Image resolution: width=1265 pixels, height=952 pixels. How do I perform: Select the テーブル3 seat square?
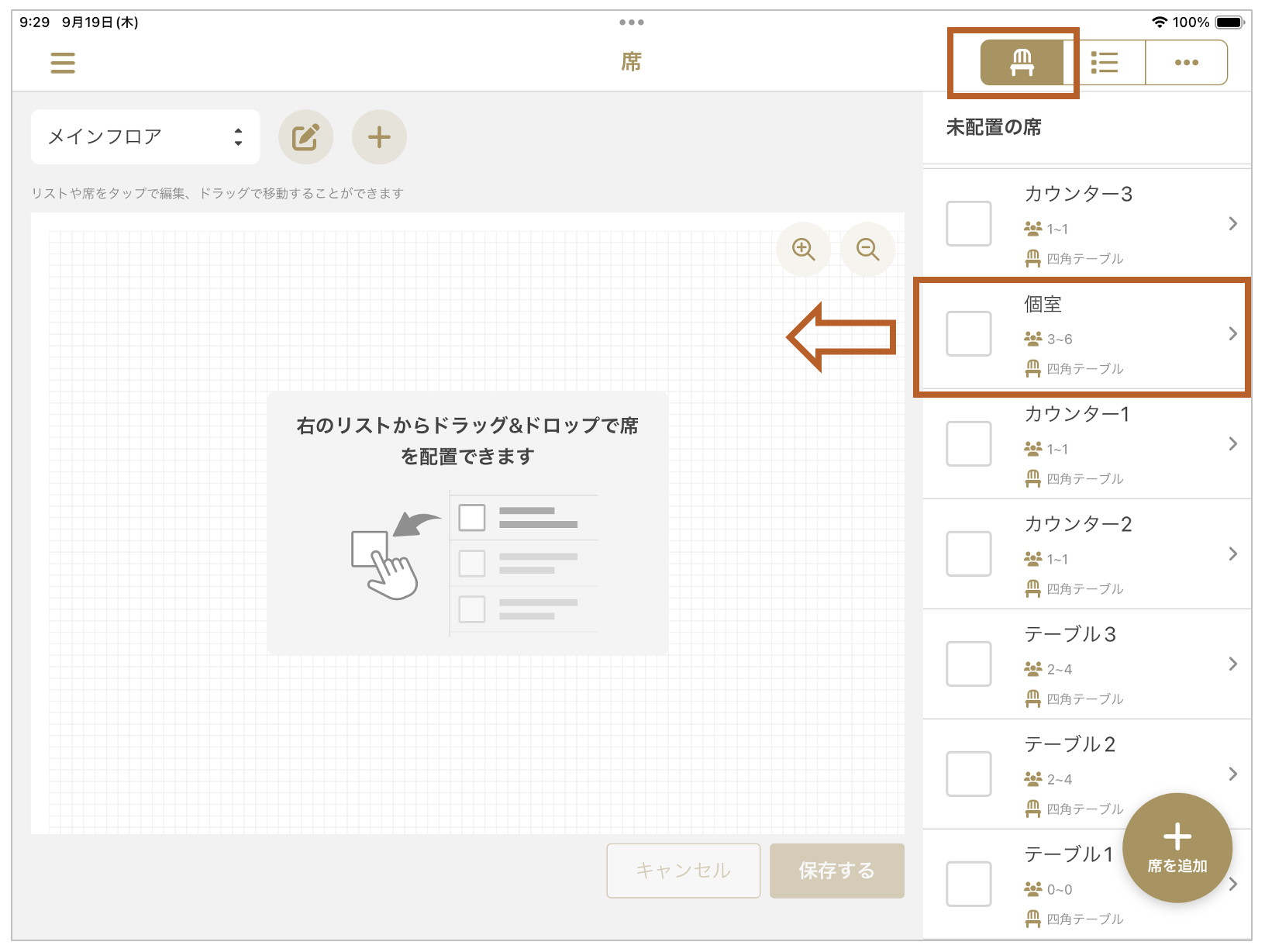pos(969,664)
